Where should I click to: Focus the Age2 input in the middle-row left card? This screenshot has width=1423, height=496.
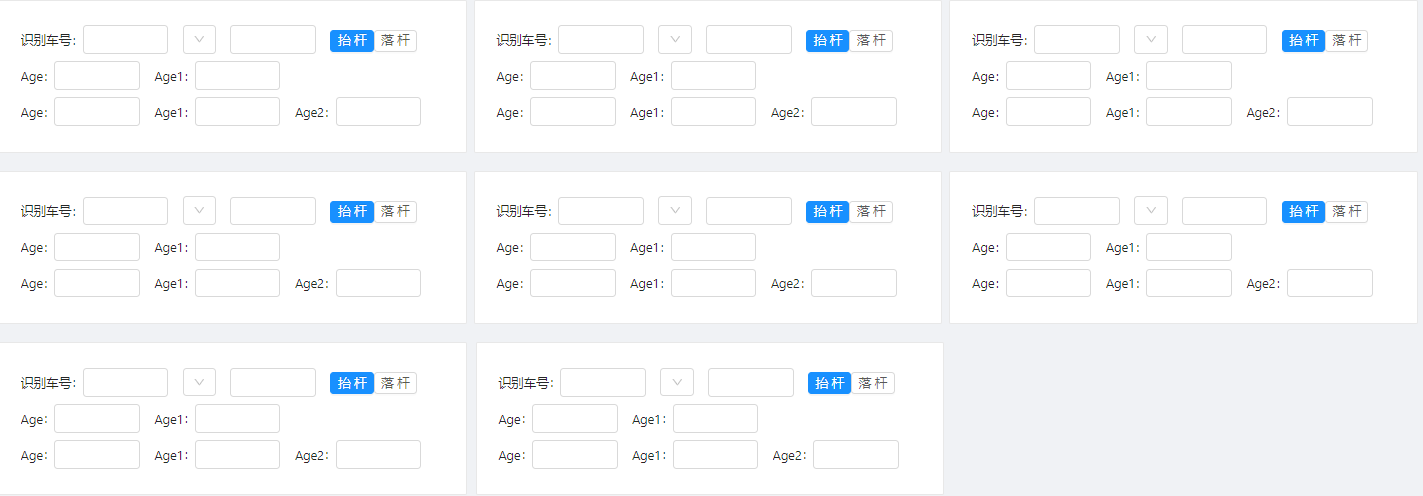tap(378, 284)
